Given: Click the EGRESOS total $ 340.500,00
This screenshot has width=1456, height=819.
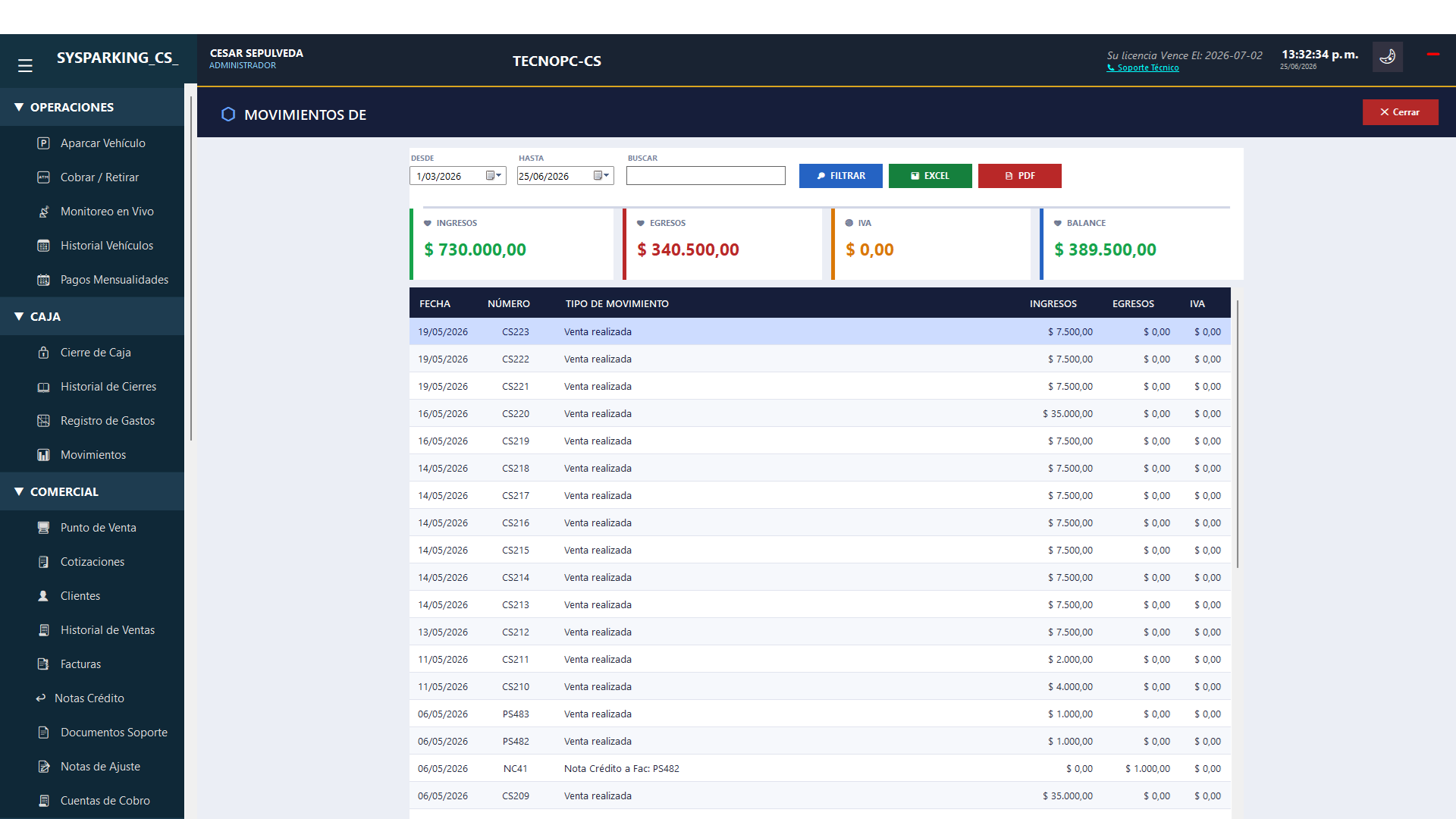Looking at the screenshot, I should click(688, 249).
